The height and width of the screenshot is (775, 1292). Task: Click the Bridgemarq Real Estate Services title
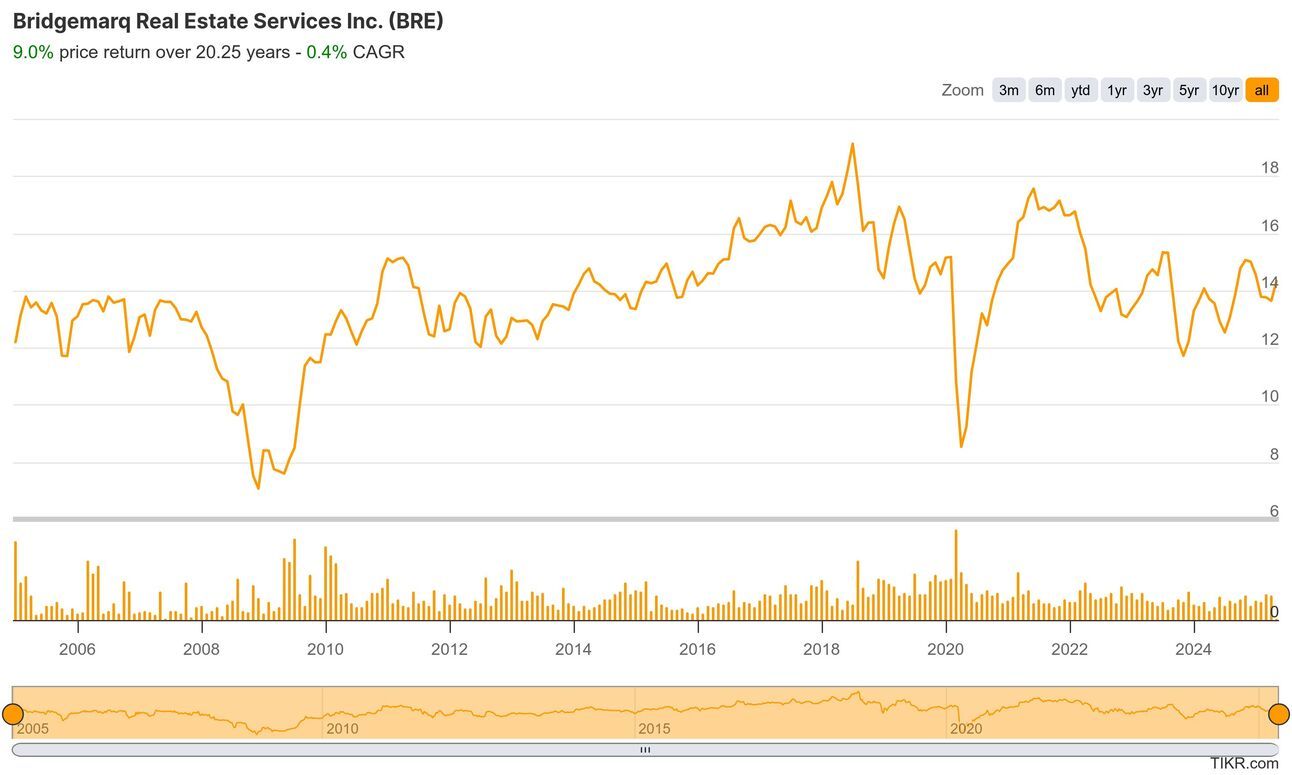228,21
